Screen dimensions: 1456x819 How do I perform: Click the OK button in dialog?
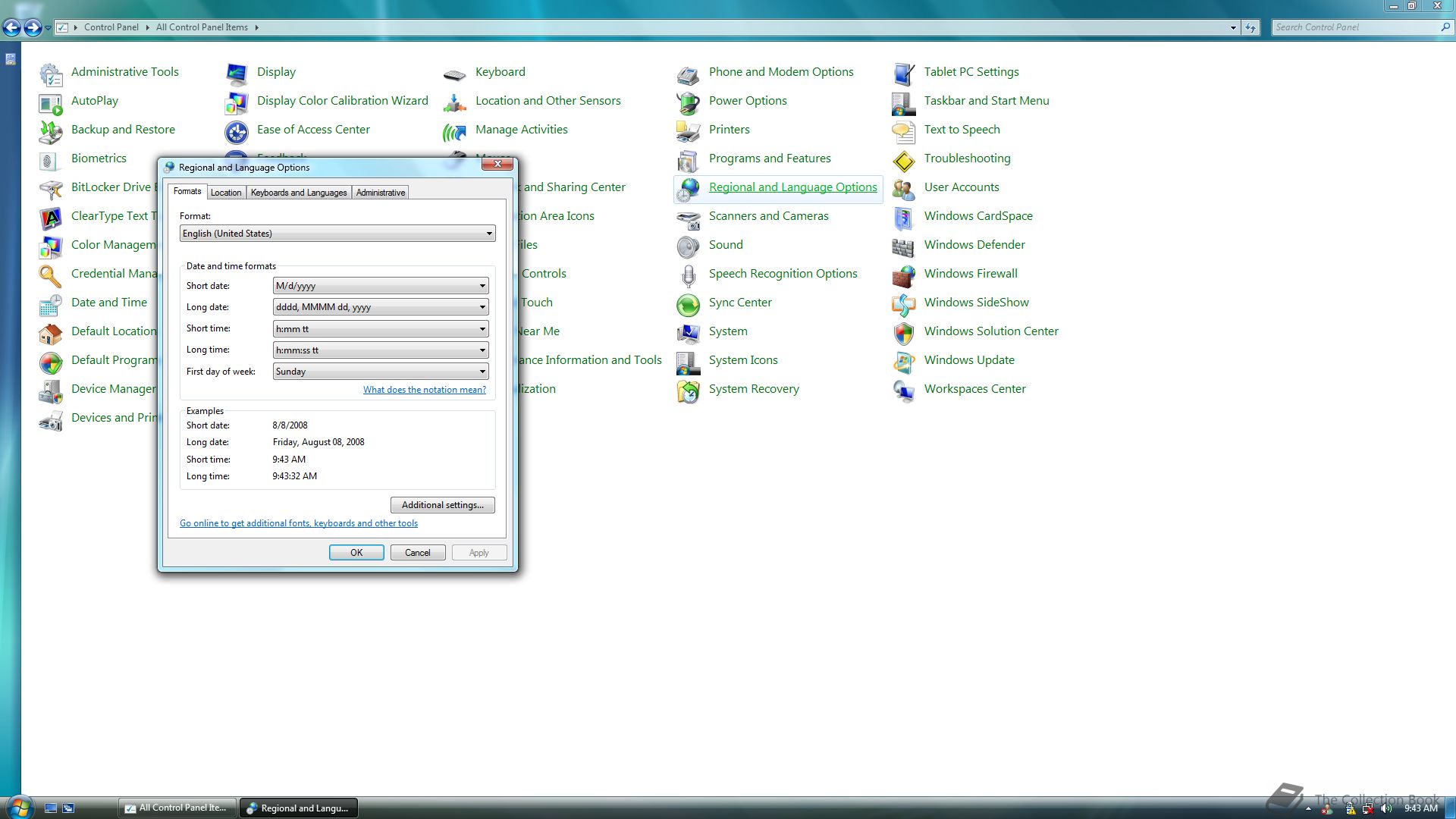(356, 553)
